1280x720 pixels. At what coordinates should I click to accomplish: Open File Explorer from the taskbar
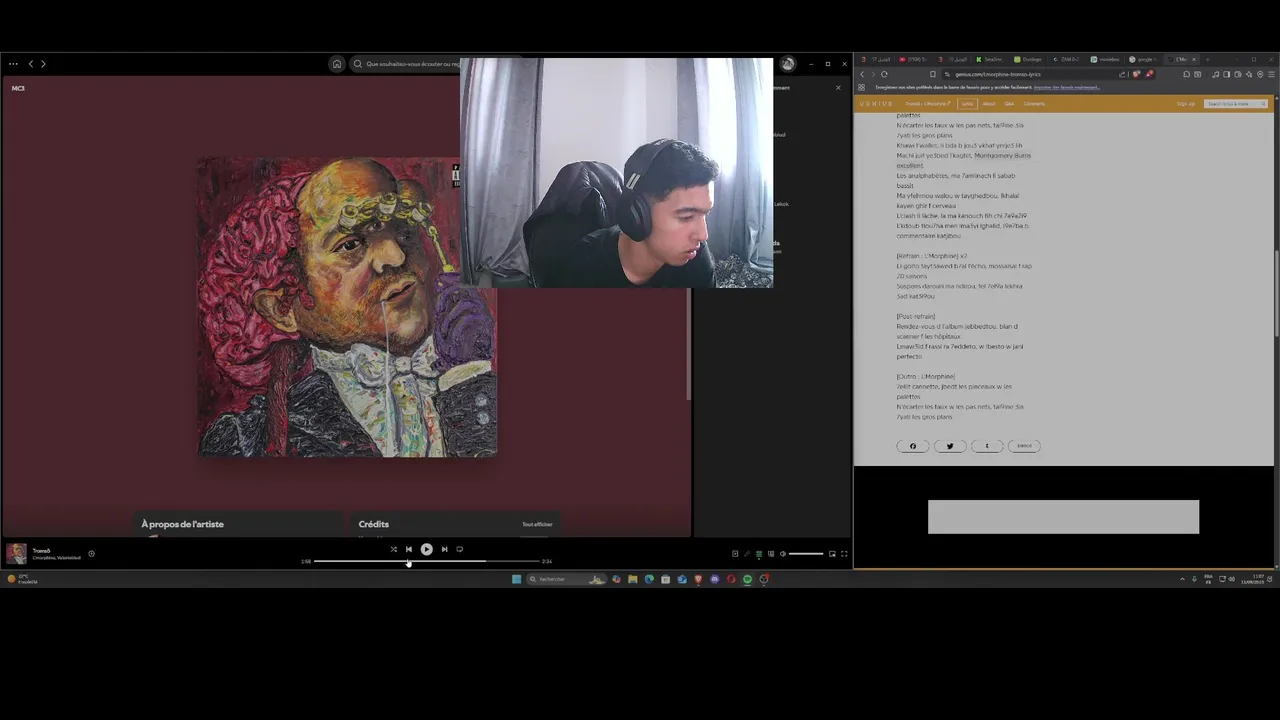click(632, 579)
